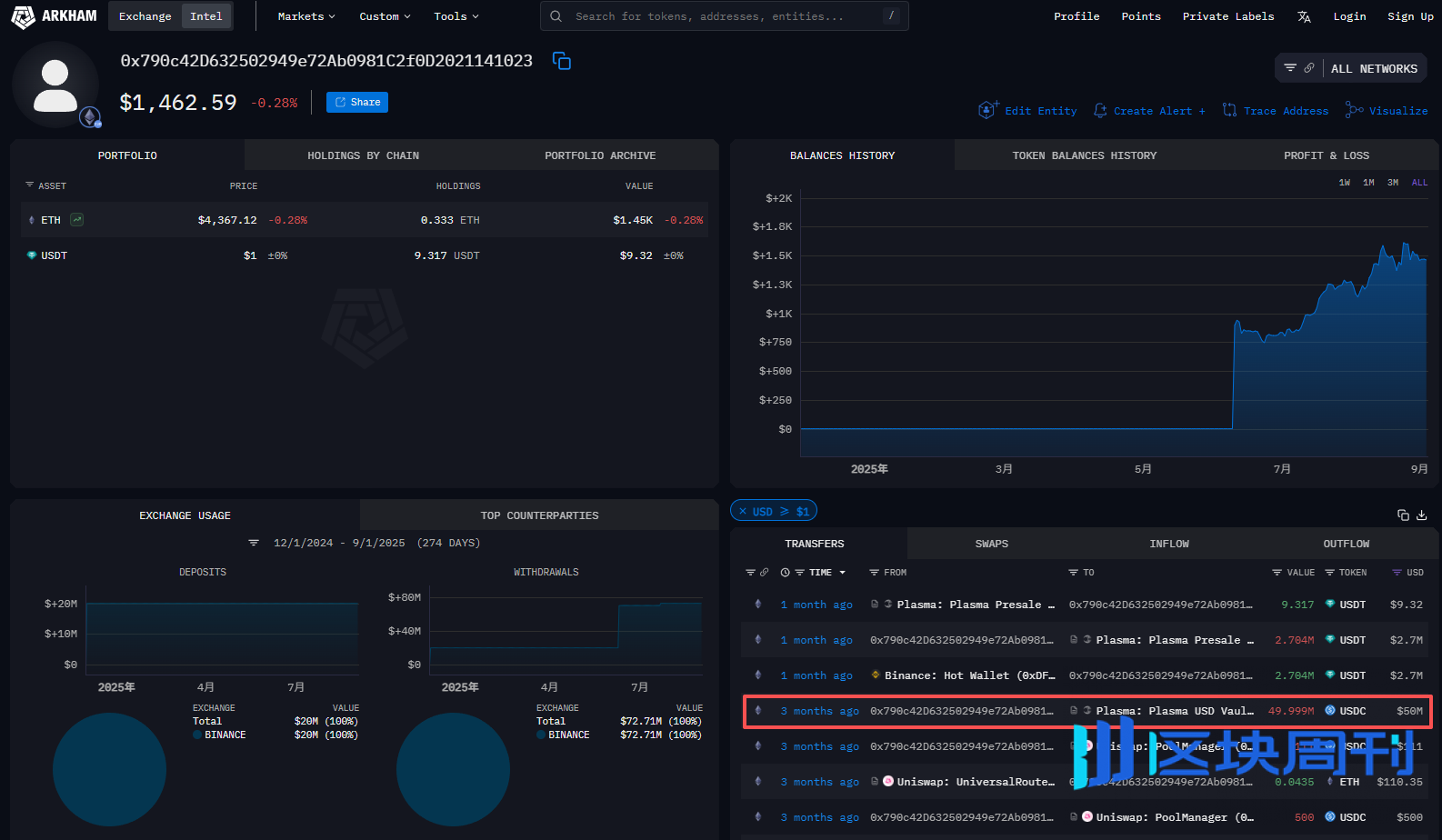Open the Tools dropdown menu
1442x840 pixels.
coord(456,16)
